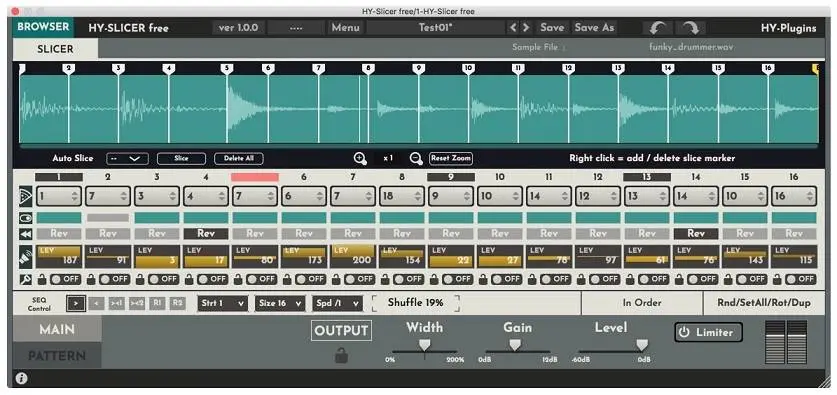The width and height of the screenshot is (837, 395).
Task: Click the step enable row toggle icon
Action: (x=26, y=218)
